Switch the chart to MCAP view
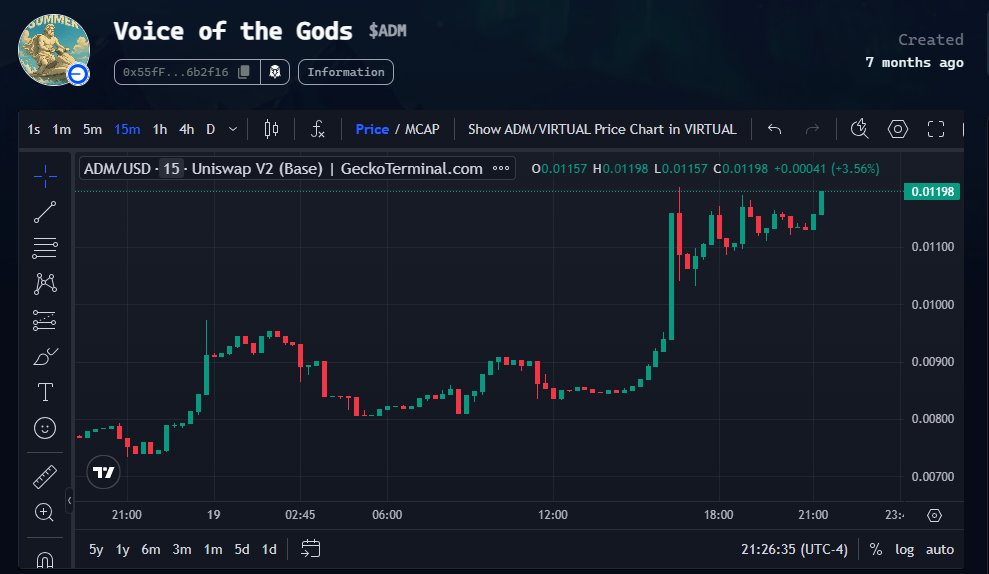 422,129
